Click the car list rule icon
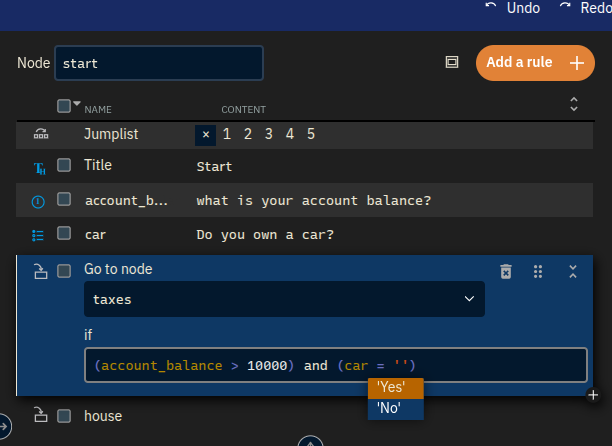 click(37, 235)
